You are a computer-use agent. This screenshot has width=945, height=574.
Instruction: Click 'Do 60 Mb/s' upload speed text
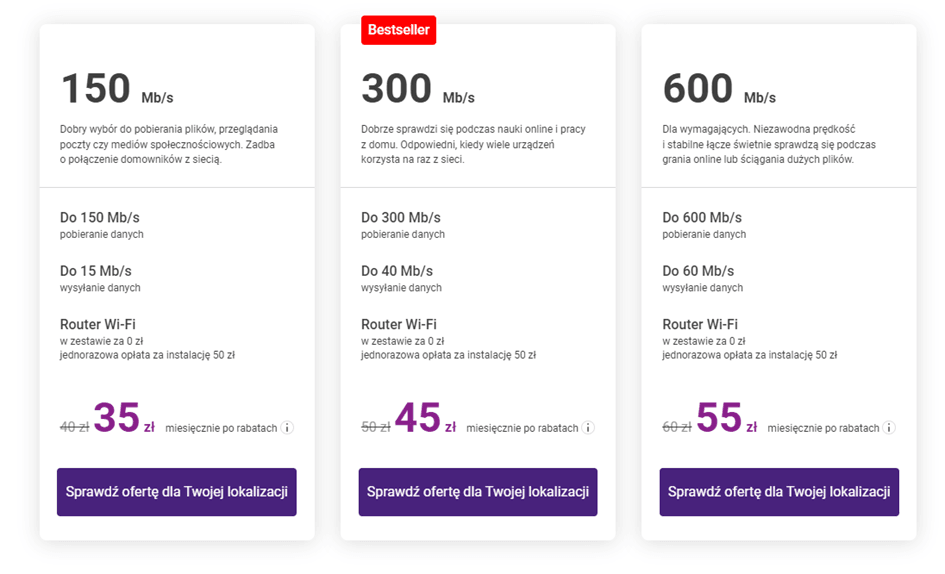click(x=699, y=271)
